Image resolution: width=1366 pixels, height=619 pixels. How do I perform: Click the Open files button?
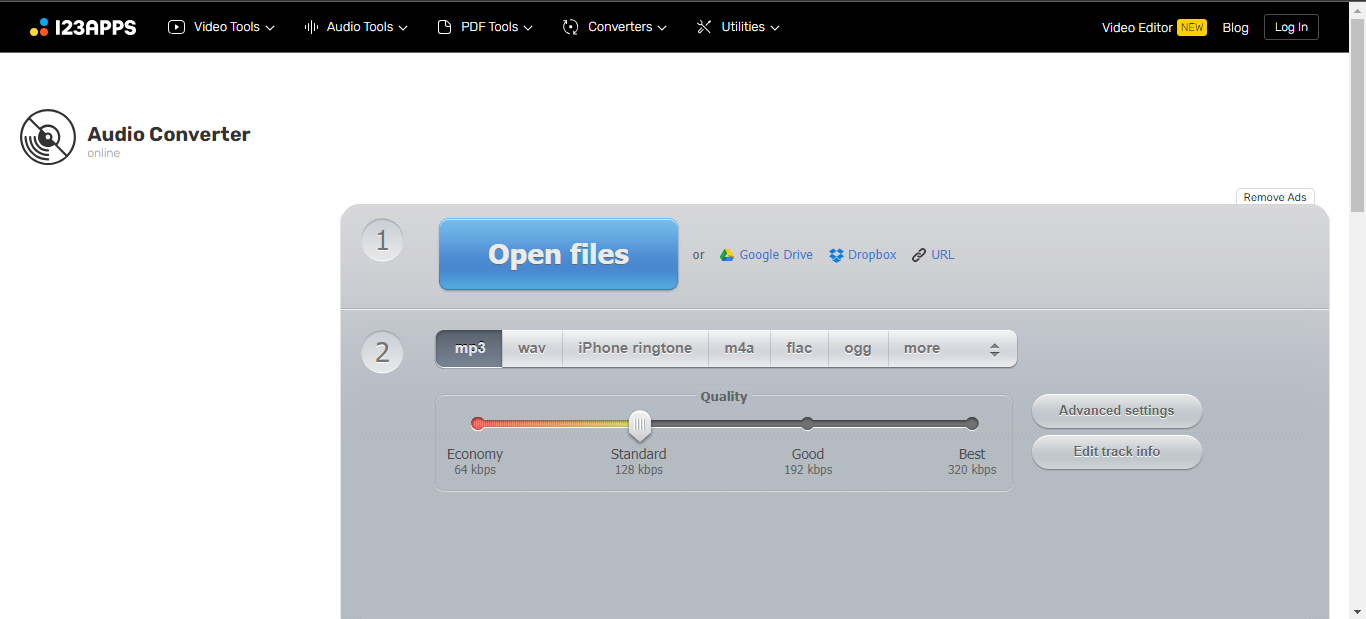(x=558, y=254)
